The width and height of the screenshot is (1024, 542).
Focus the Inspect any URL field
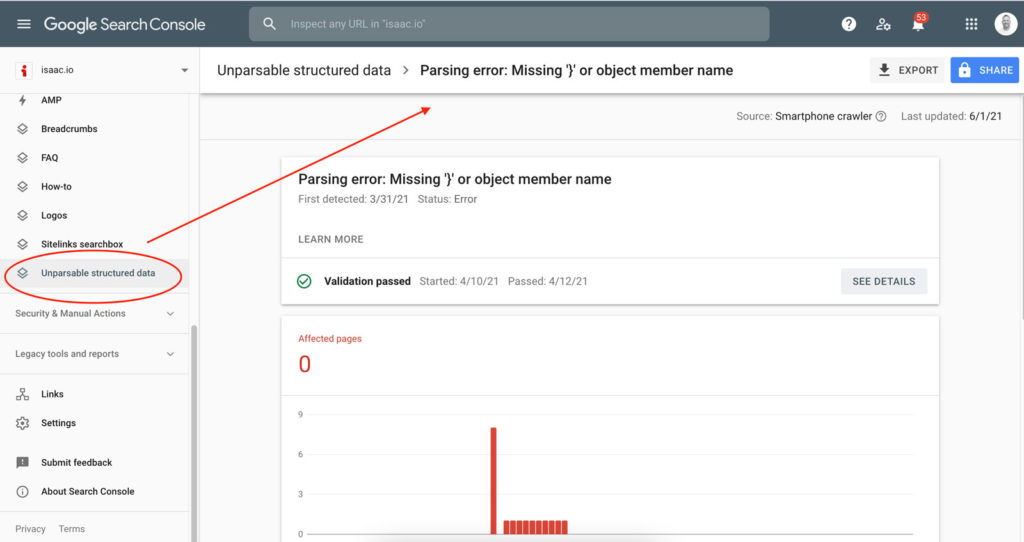pos(509,24)
